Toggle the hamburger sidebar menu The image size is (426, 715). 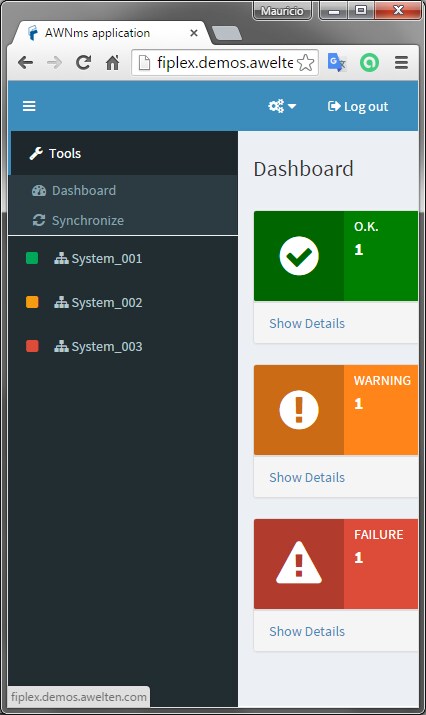29,106
